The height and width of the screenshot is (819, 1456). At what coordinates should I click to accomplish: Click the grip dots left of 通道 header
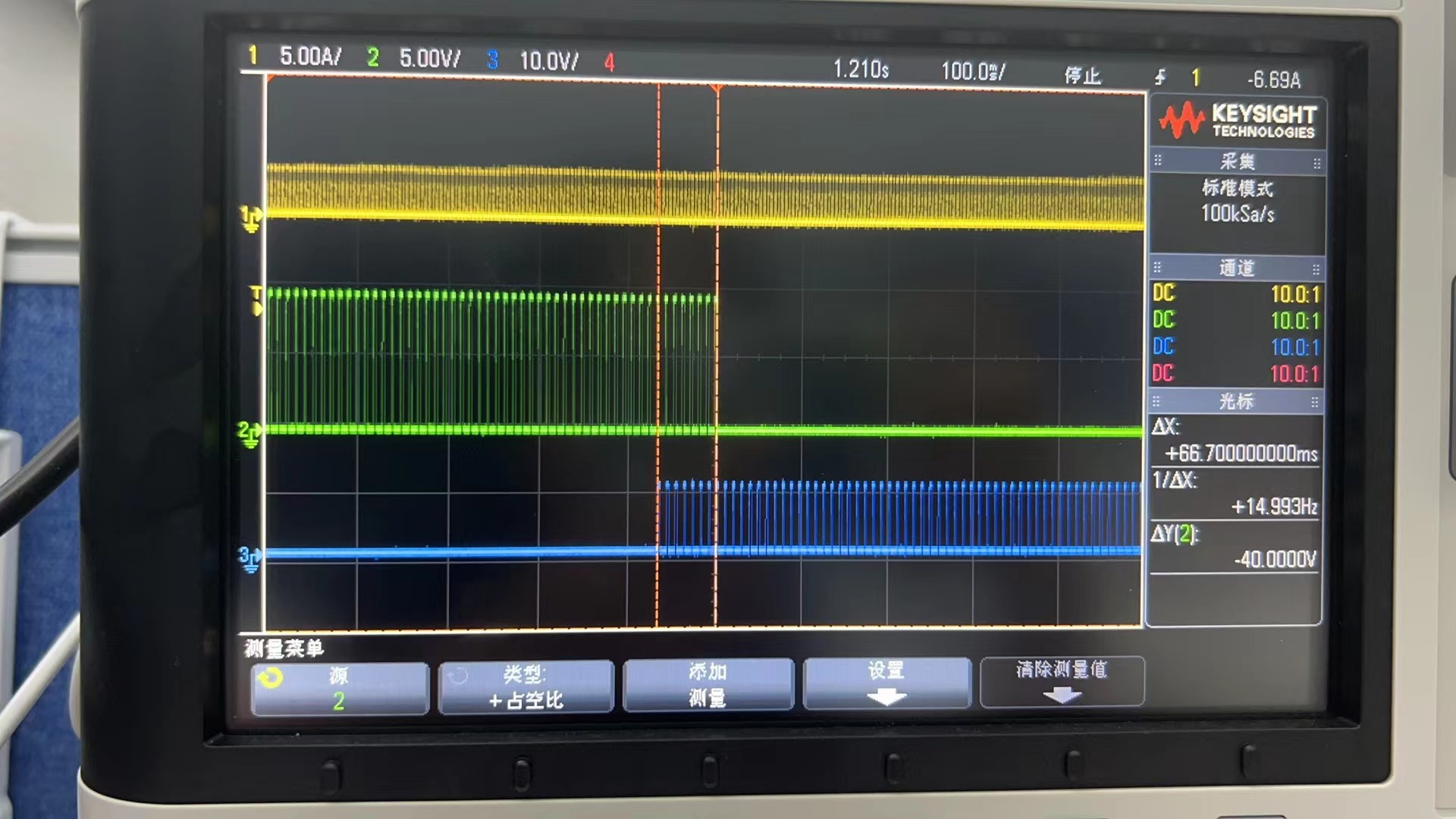click(1157, 268)
